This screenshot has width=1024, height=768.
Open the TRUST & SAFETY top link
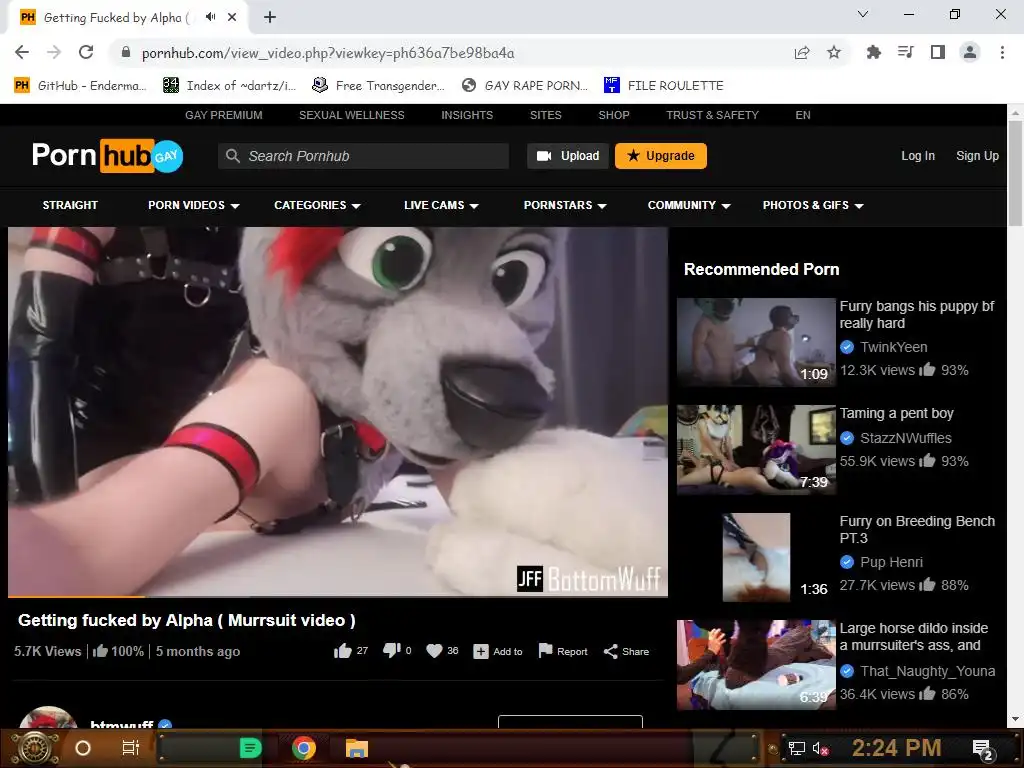pyautogui.click(x=712, y=115)
